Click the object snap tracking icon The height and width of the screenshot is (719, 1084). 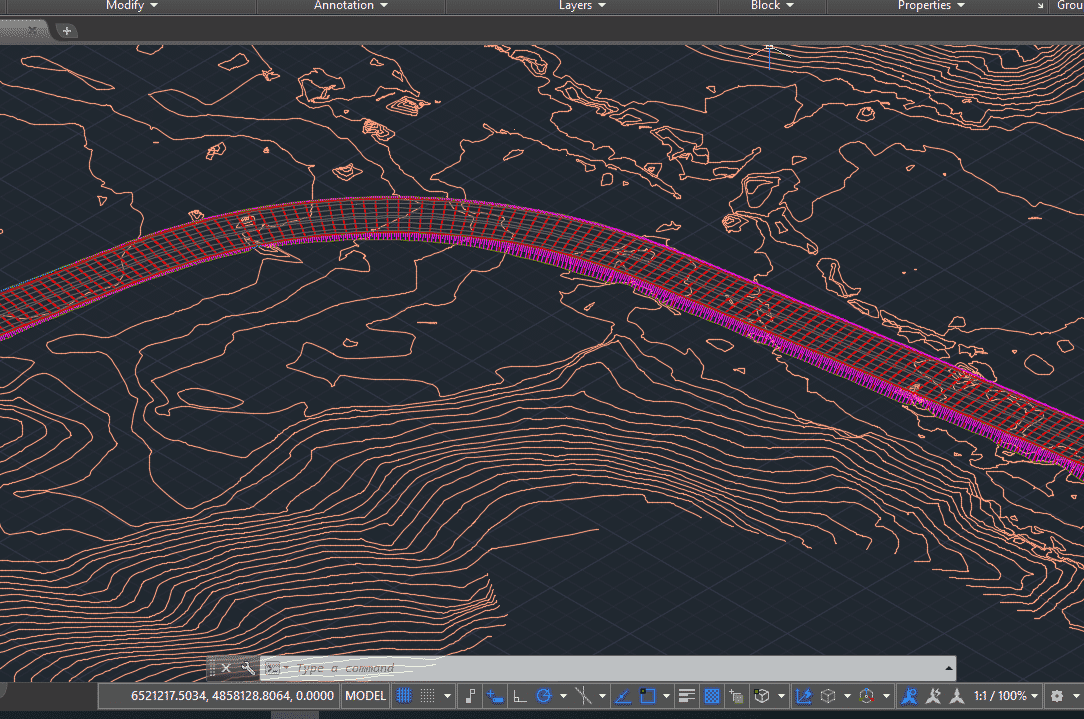pos(621,695)
